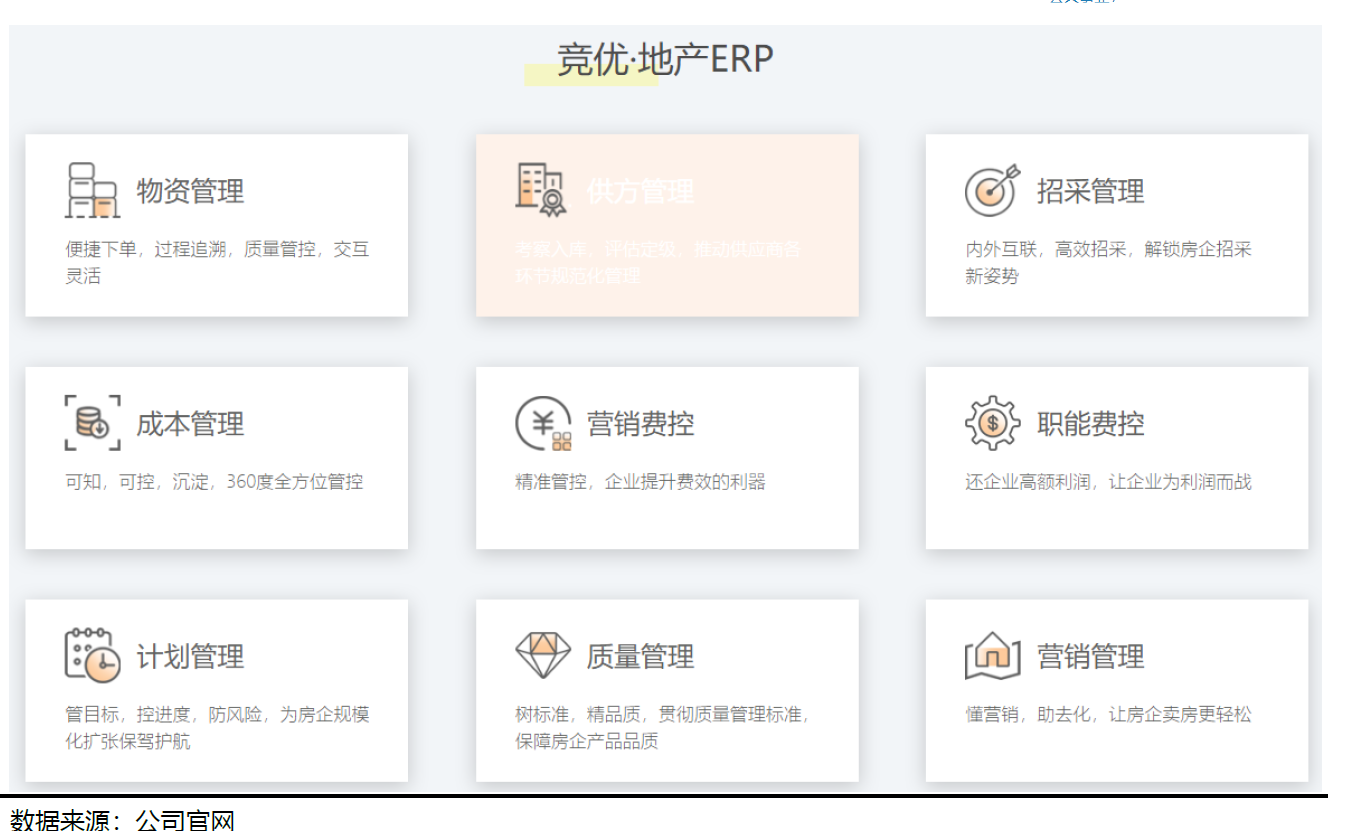Click description '便捷下单，过程追溯，质量管控，交互灵活'
This screenshot has height=831, width=1347.
[218, 262]
